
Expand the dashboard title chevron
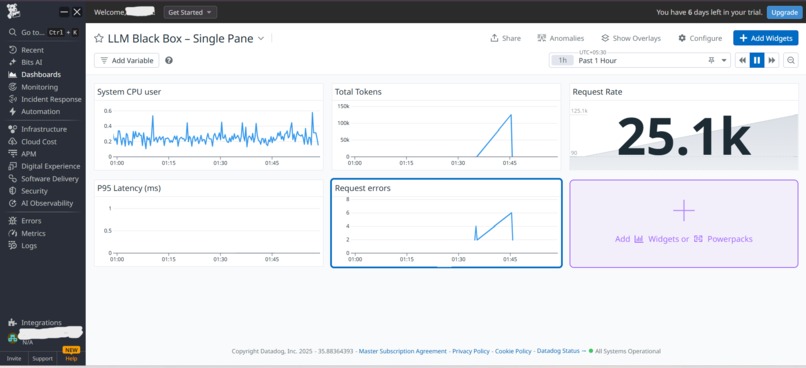click(x=261, y=39)
